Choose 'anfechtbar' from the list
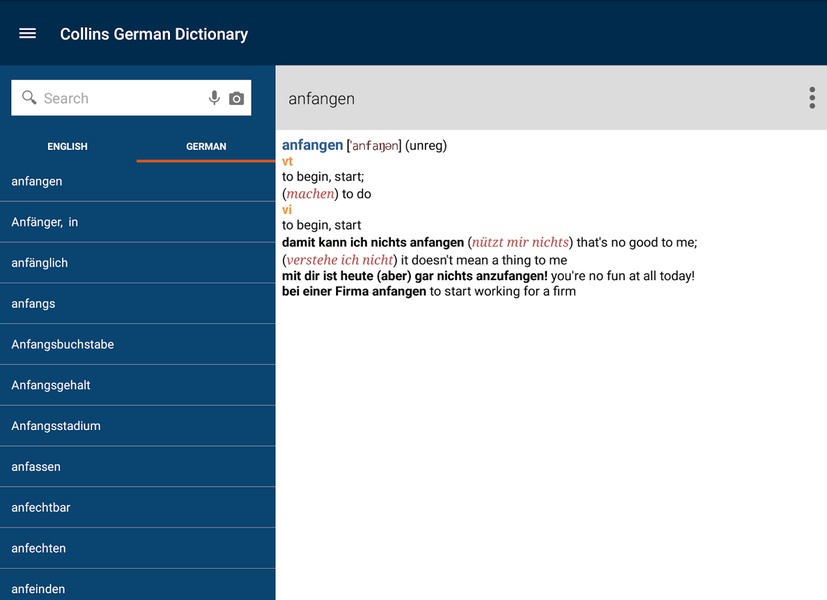 138,507
